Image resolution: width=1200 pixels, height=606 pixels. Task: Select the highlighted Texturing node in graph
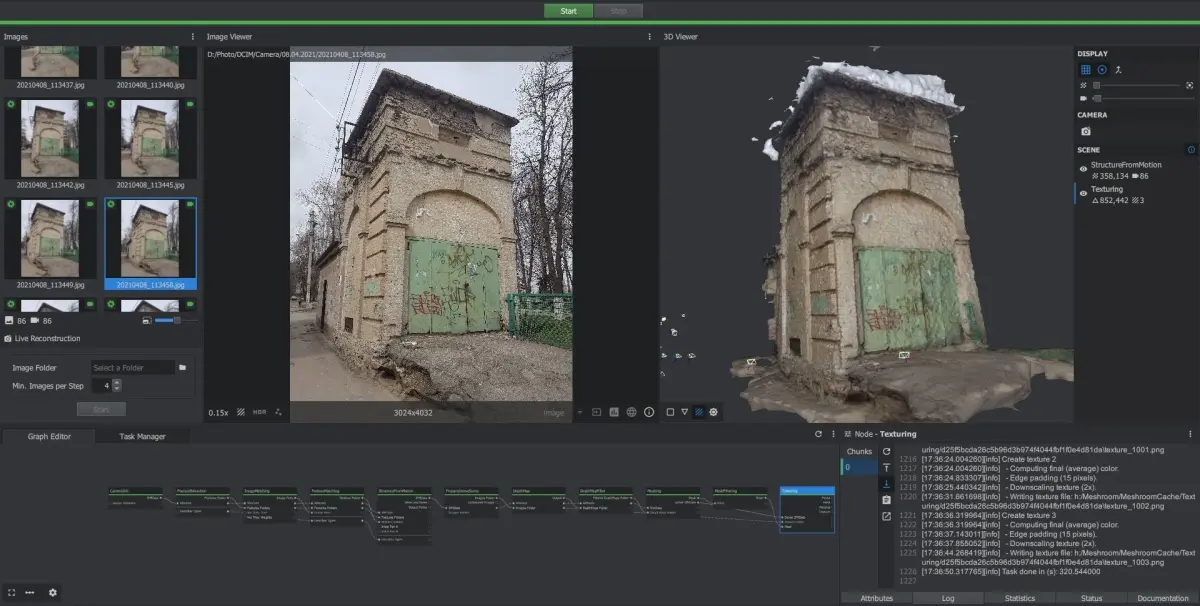coord(806,510)
